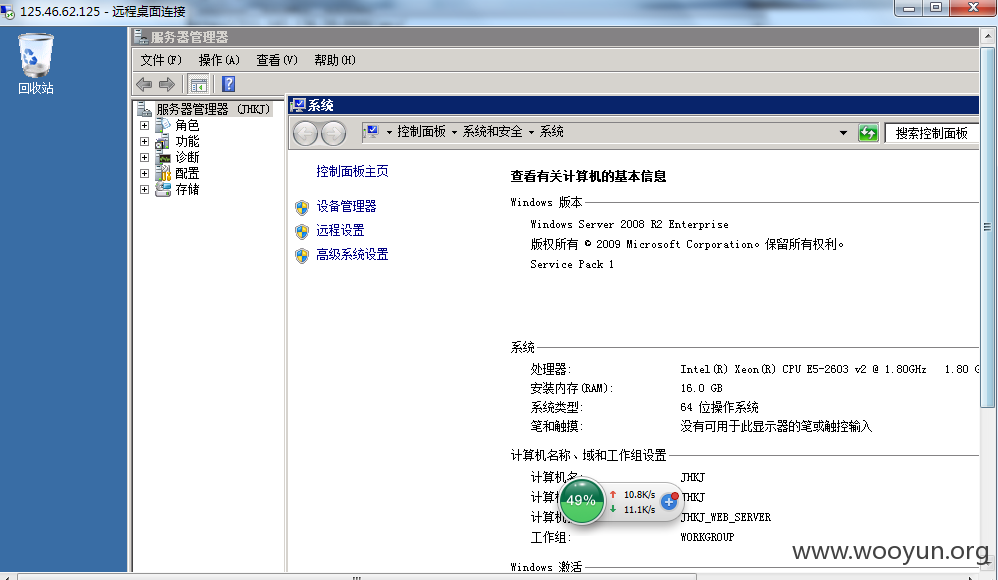Open the 远程设置 link
This screenshot has width=998, height=580.
click(x=341, y=230)
